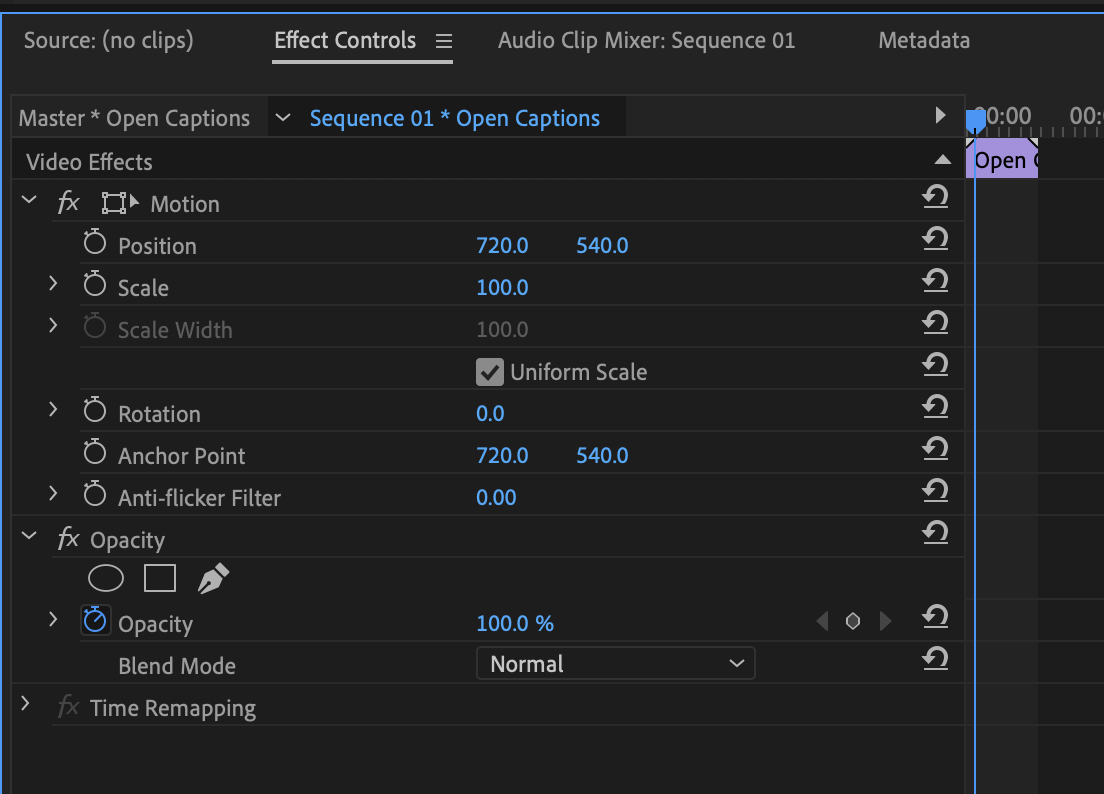Switch to the Audio Clip Mixer tab

(646, 41)
